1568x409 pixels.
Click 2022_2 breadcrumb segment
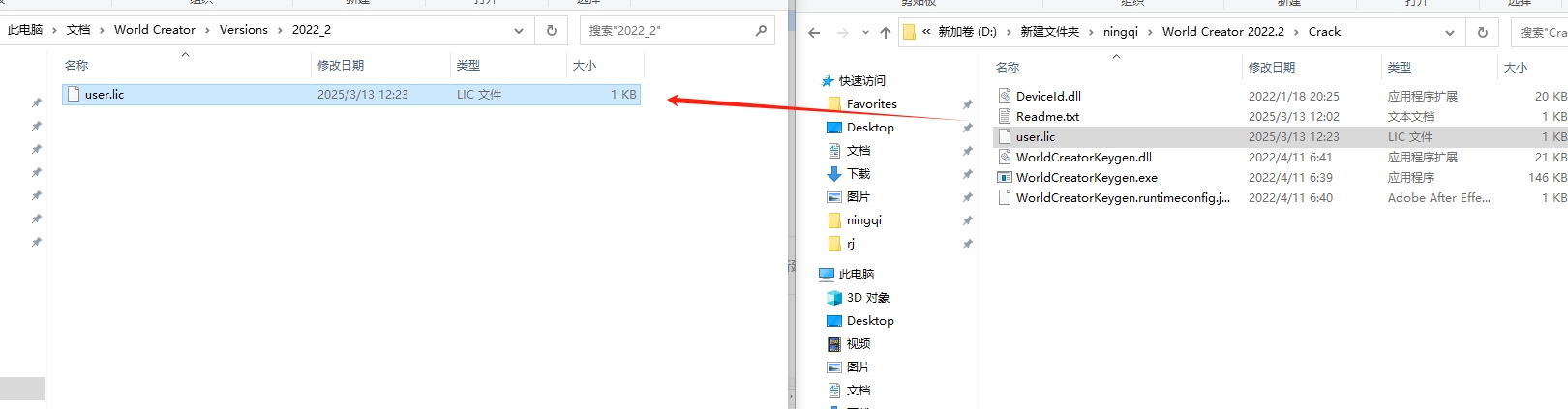tap(312, 30)
